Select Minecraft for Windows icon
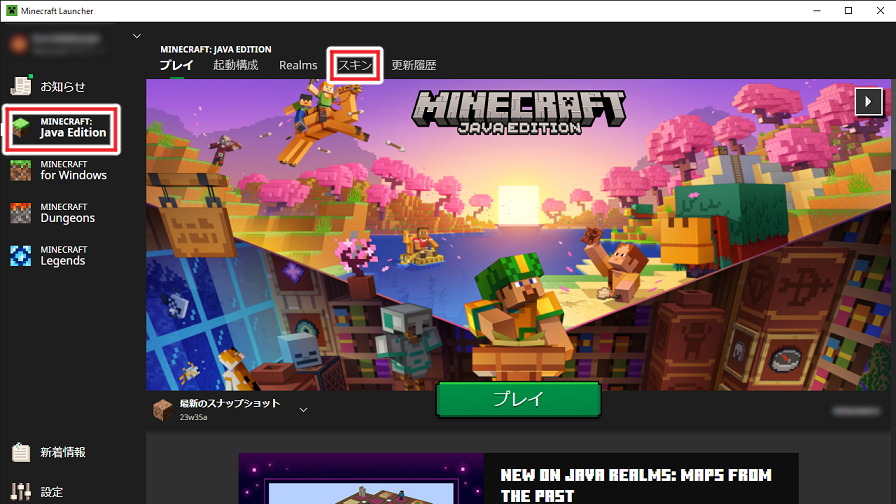Viewport: 896px width, 504px height. pos(21,170)
